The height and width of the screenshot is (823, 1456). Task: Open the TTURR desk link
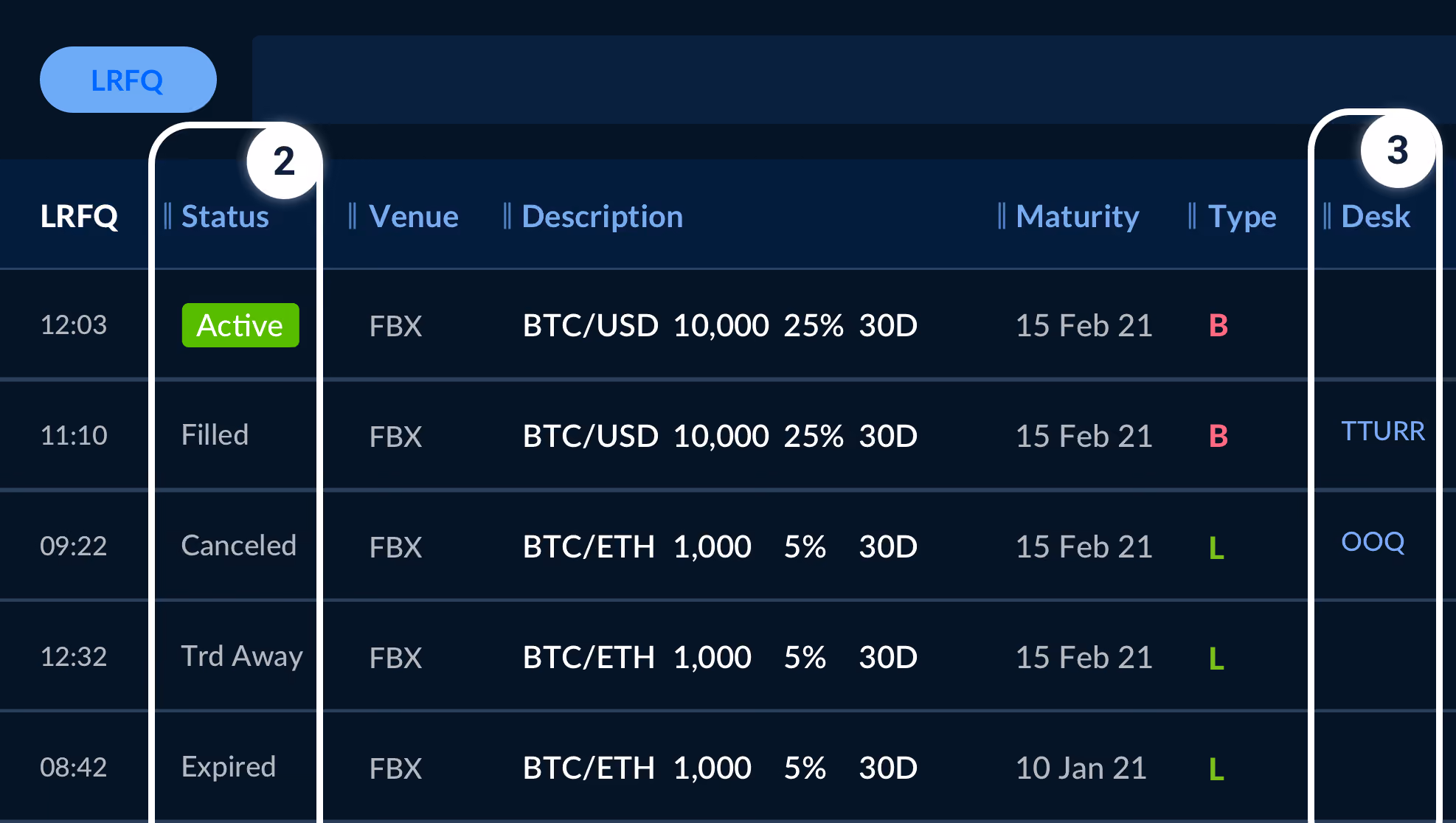click(x=1383, y=431)
